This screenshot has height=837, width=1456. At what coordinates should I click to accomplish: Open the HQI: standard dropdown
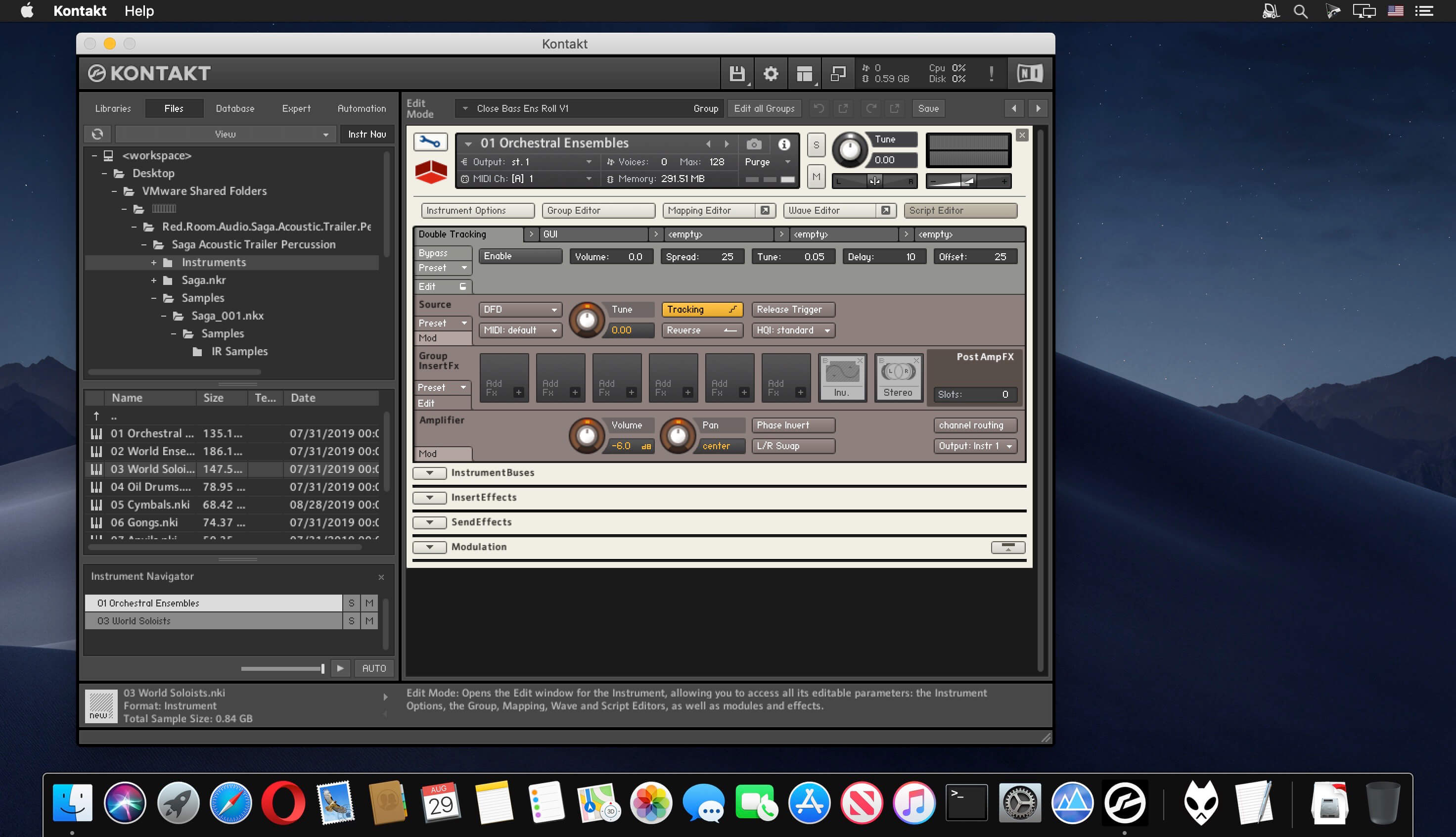pos(793,330)
